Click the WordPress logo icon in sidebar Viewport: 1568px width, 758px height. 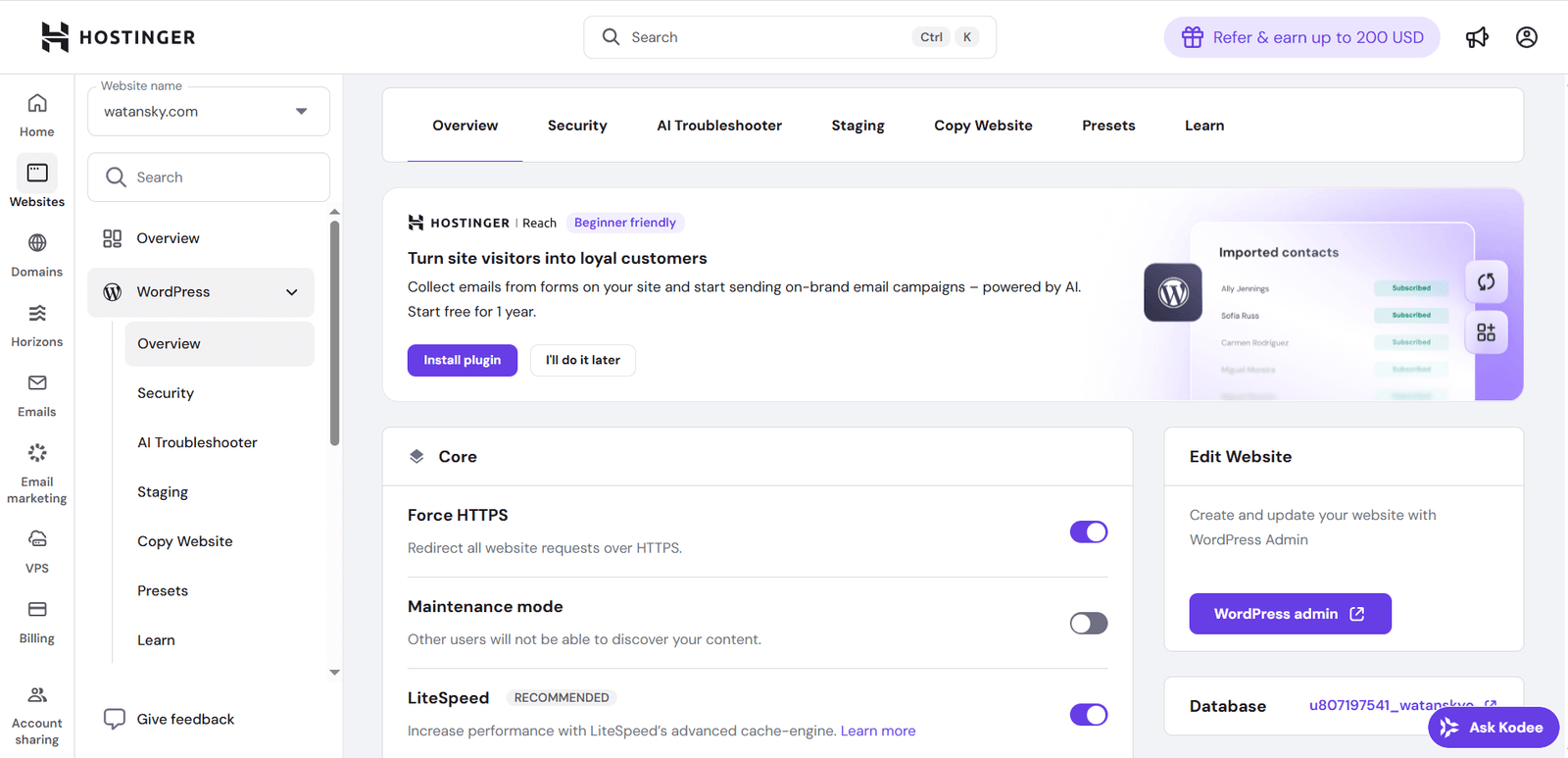point(113,292)
